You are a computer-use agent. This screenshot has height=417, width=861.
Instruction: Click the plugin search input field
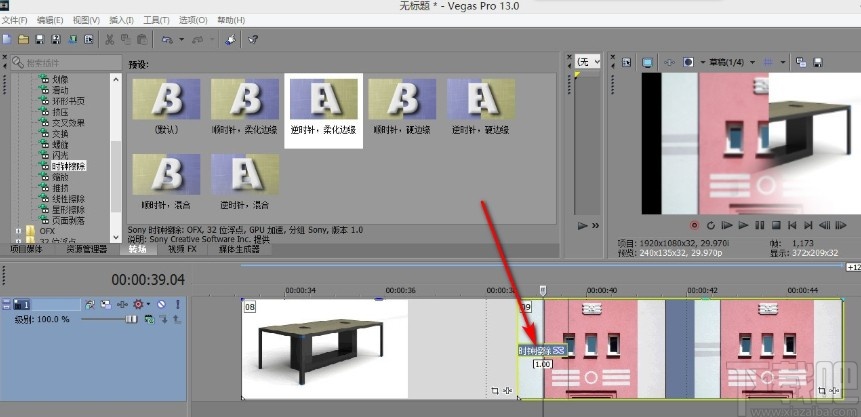point(66,63)
